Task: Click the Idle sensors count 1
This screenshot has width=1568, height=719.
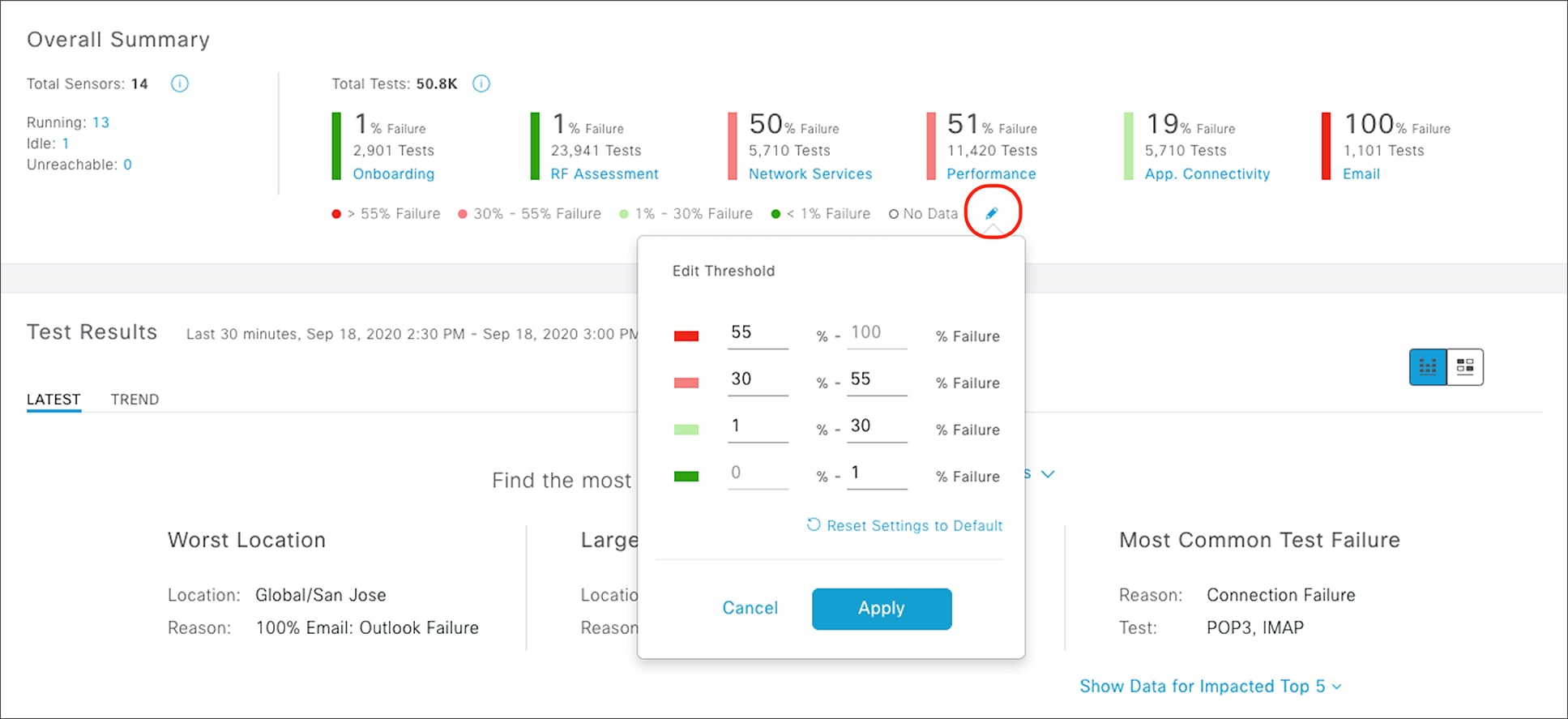Action: pos(66,143)
